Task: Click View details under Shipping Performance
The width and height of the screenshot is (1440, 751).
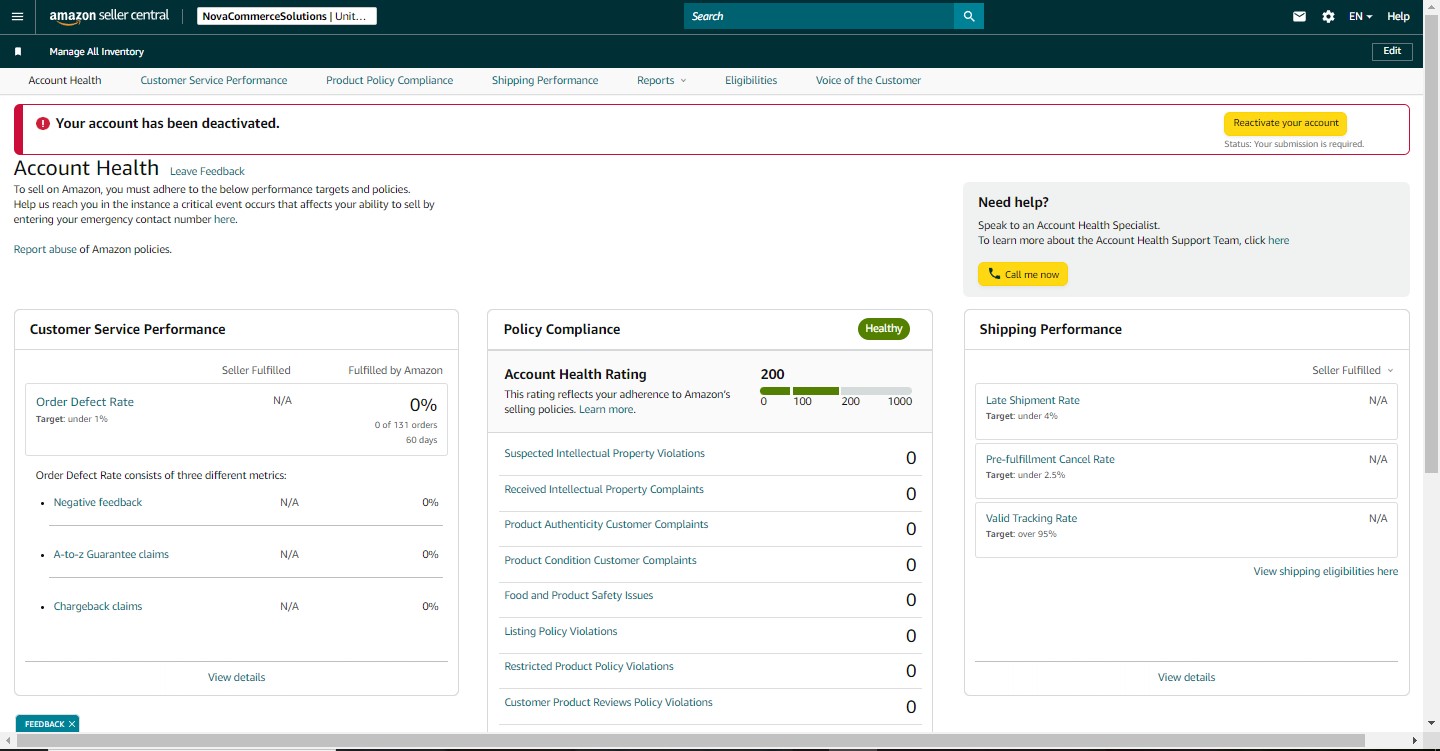Action: click(x=1187, y=677)
